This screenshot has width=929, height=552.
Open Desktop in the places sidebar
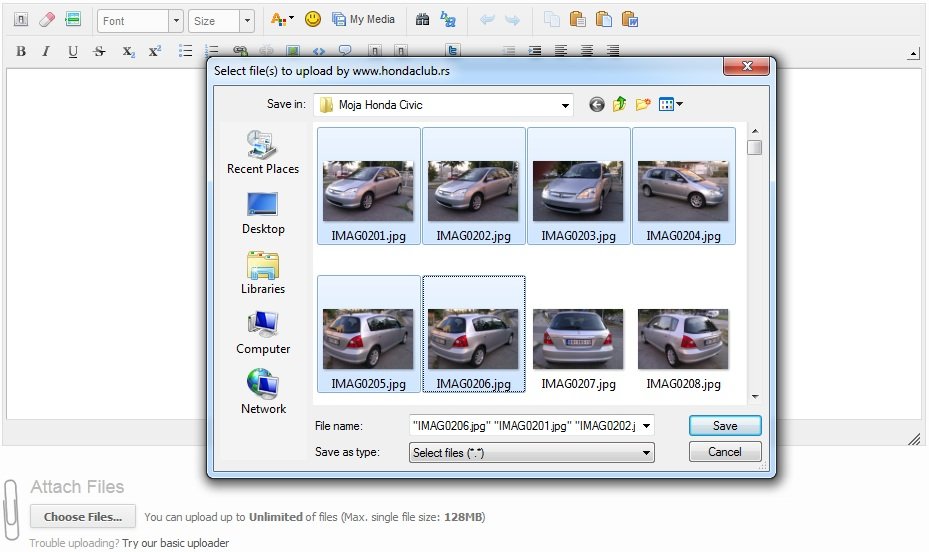point(263,213)
